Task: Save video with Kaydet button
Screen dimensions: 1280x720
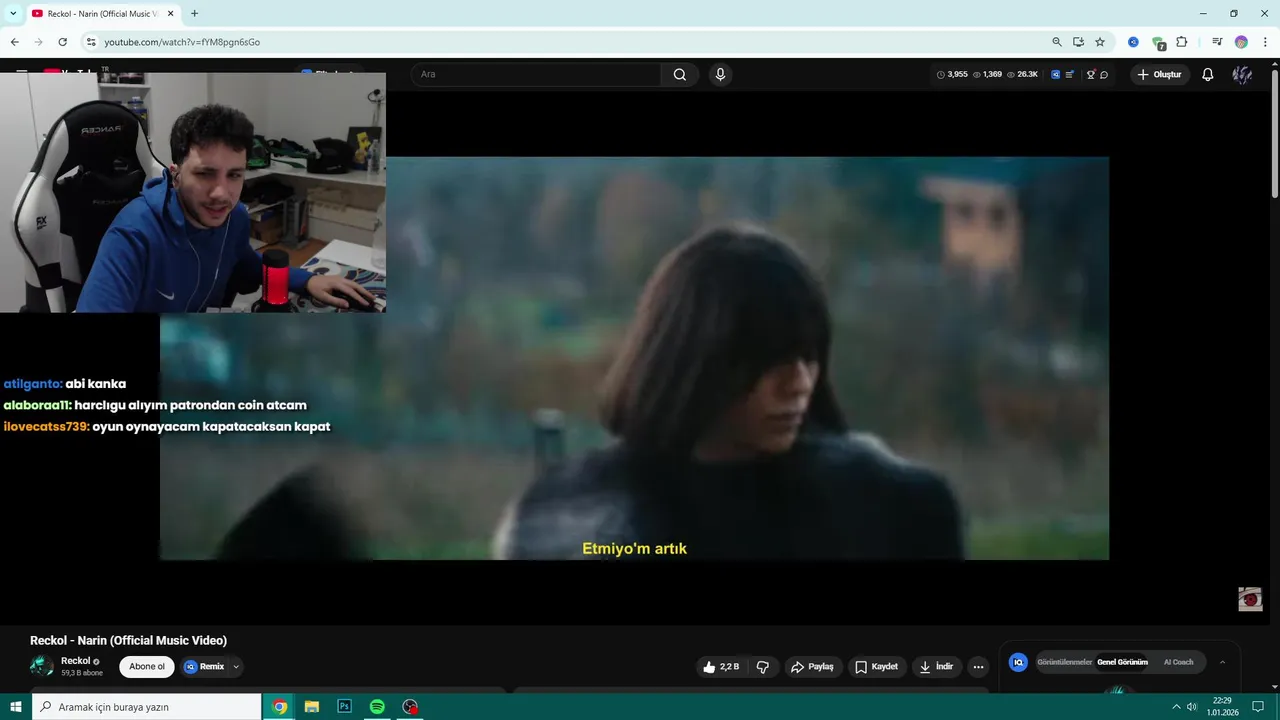Action: (x=876, y=667)
